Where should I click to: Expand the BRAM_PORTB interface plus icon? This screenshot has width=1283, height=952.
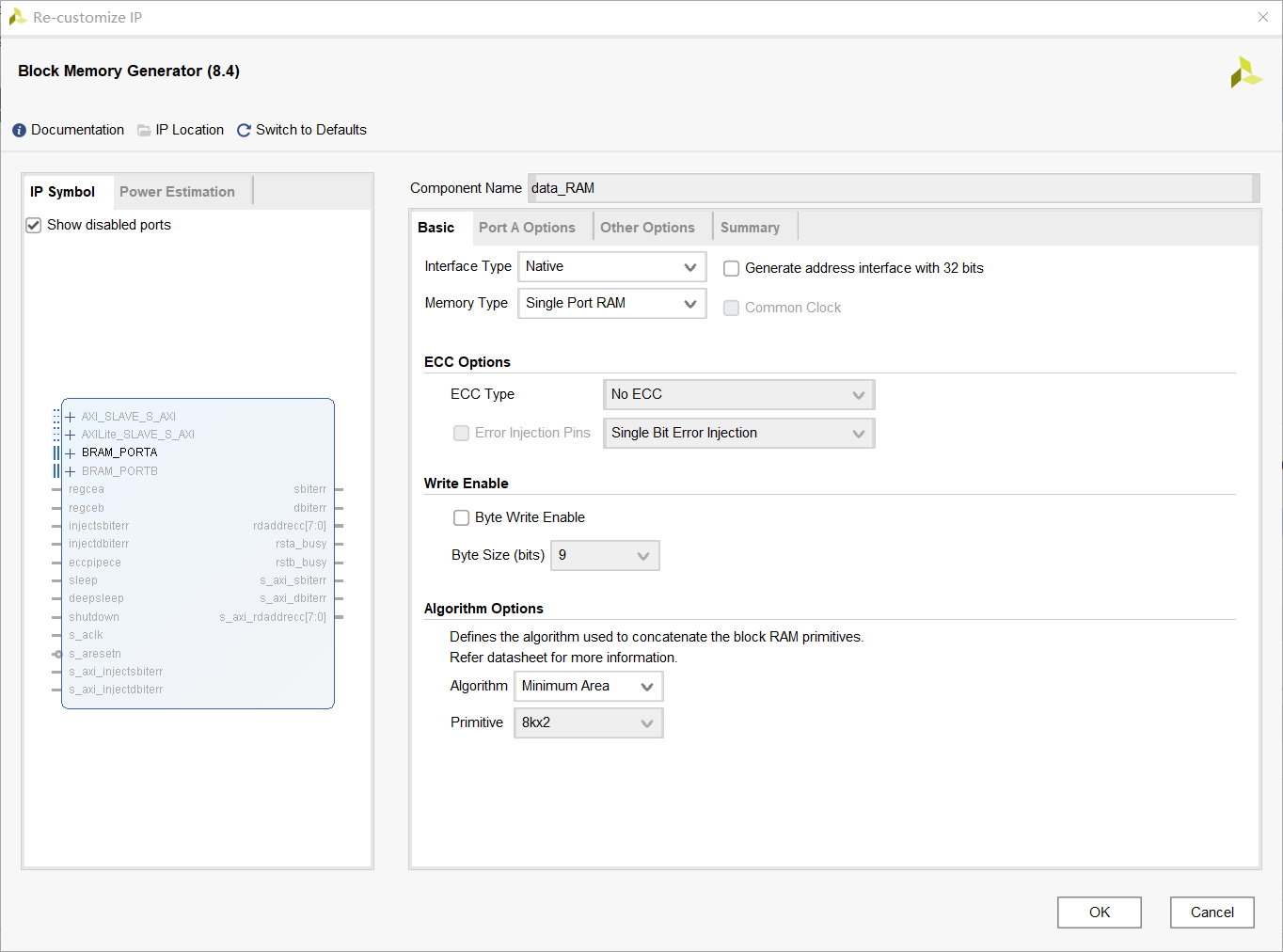pyautogui.click(x=71, y=471)
